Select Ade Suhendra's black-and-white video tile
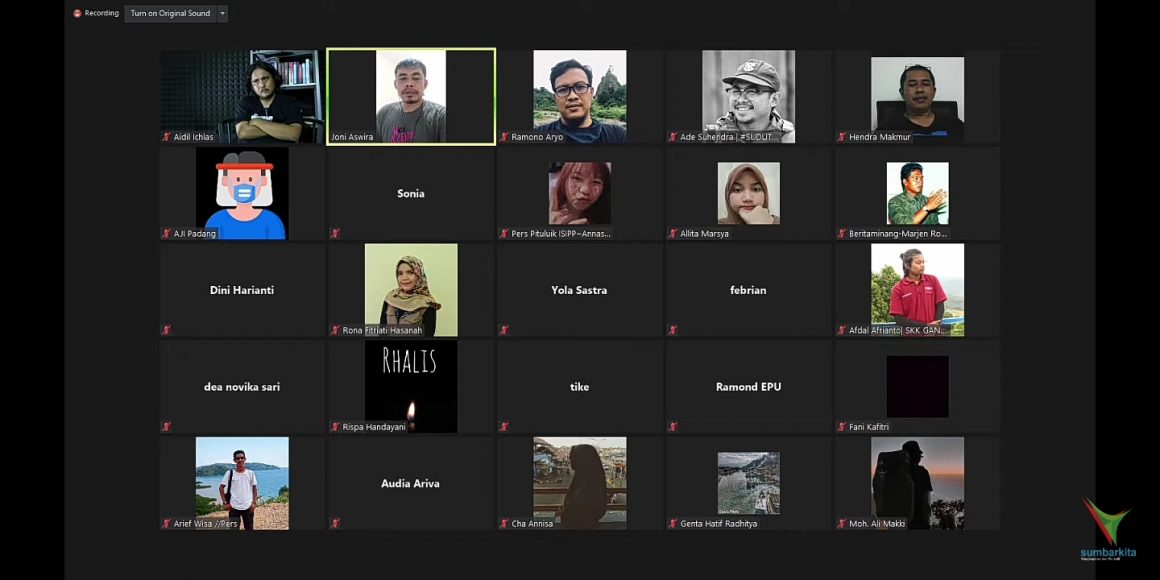Viewport: 1160px width, 580px height. click(748, 96)
